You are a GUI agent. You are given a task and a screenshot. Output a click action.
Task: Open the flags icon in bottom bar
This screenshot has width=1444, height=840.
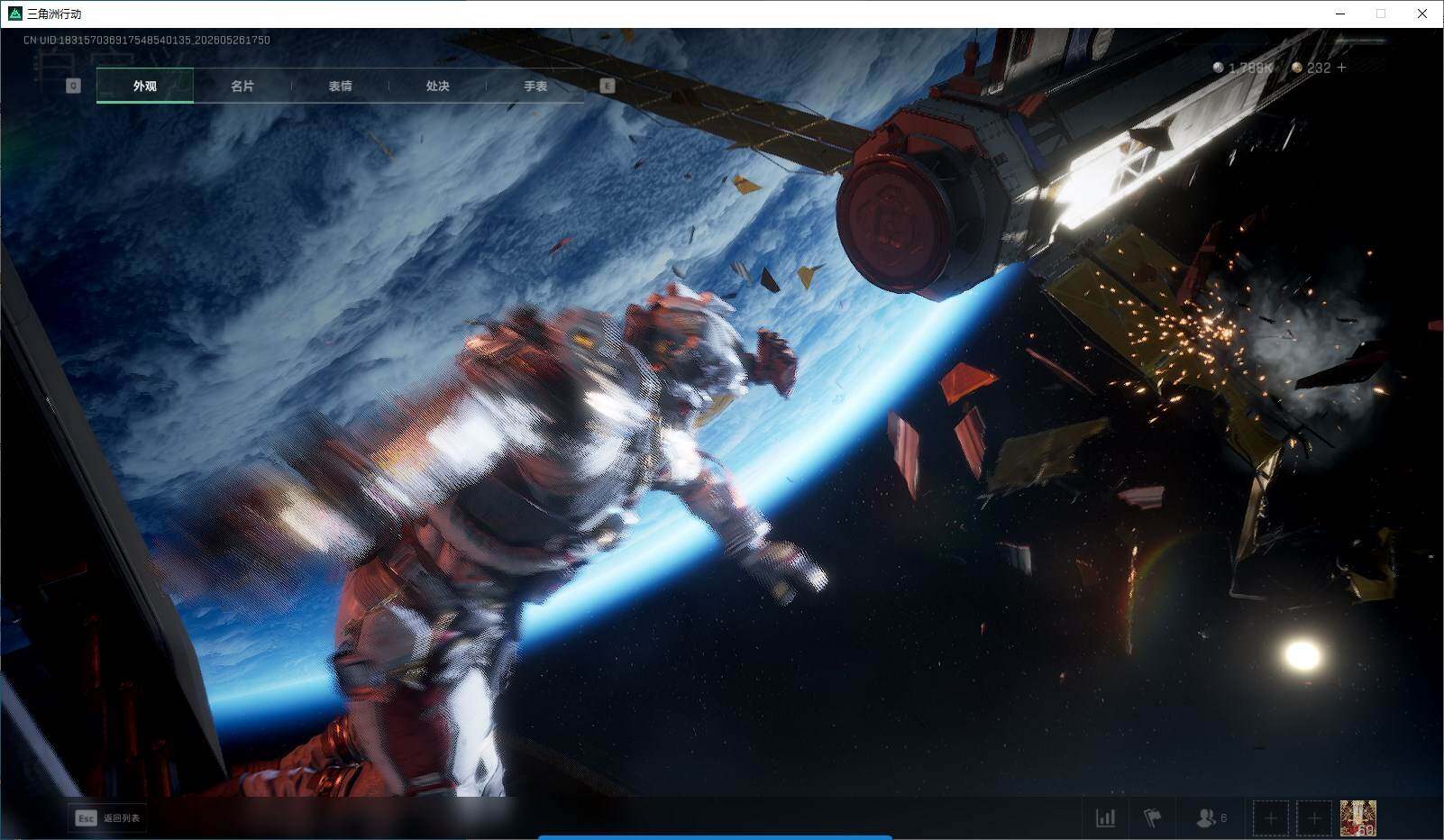(x=1152, y=818)
